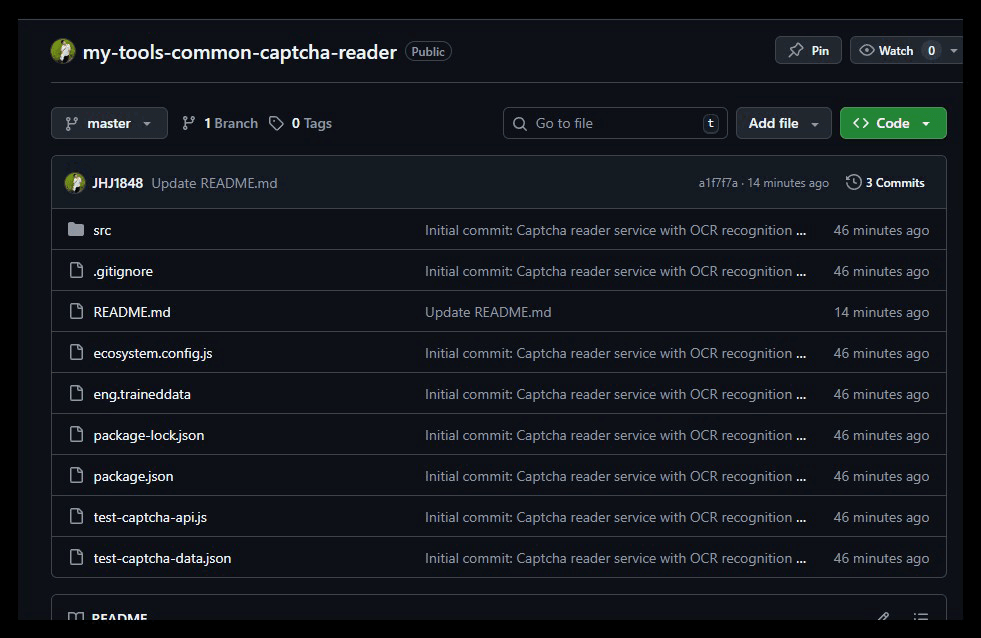Viewport: 981px width, 638px height.
Task: Expand the Watch options arrow
Action: 954,51
